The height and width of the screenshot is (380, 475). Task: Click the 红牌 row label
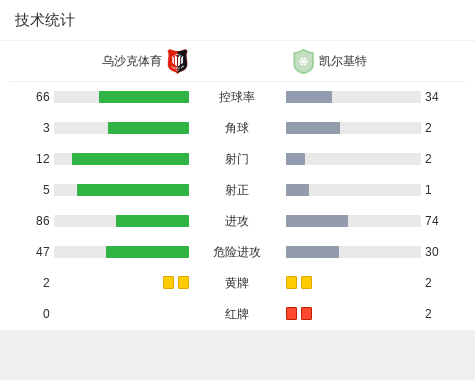[237, 314]
